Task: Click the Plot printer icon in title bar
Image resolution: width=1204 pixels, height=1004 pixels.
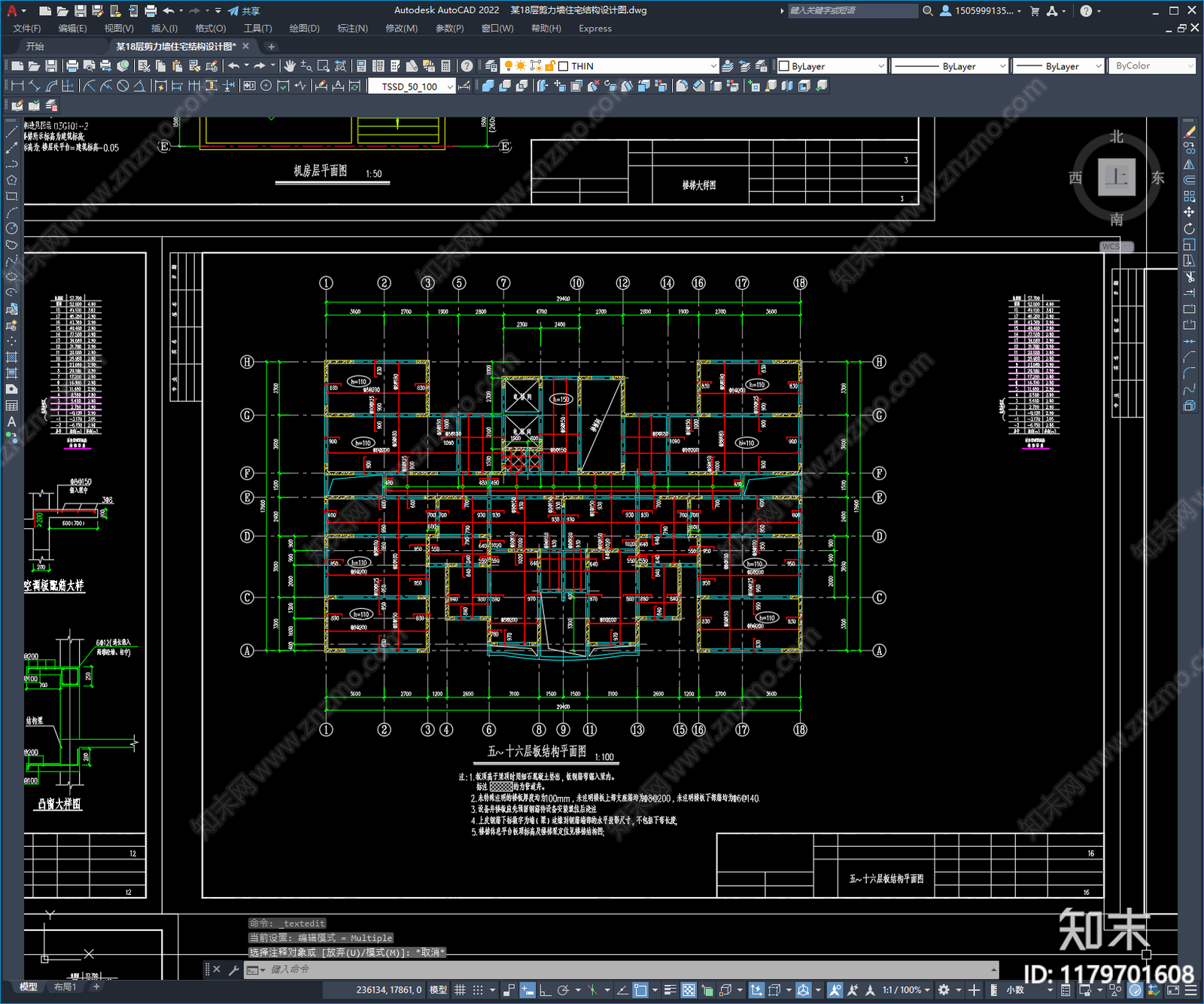Action: 150,11
